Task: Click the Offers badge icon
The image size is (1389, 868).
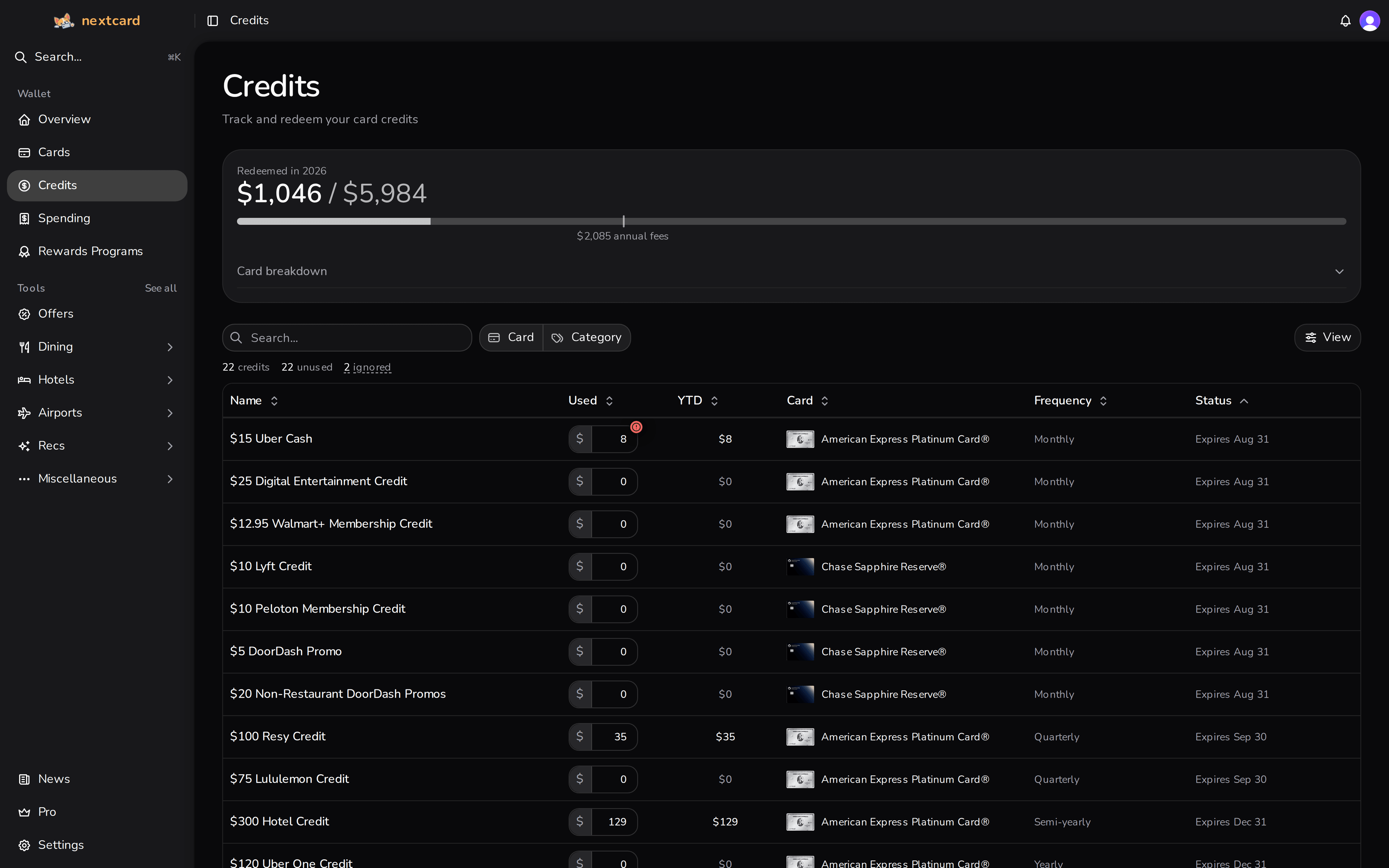Action: [24, 314]
